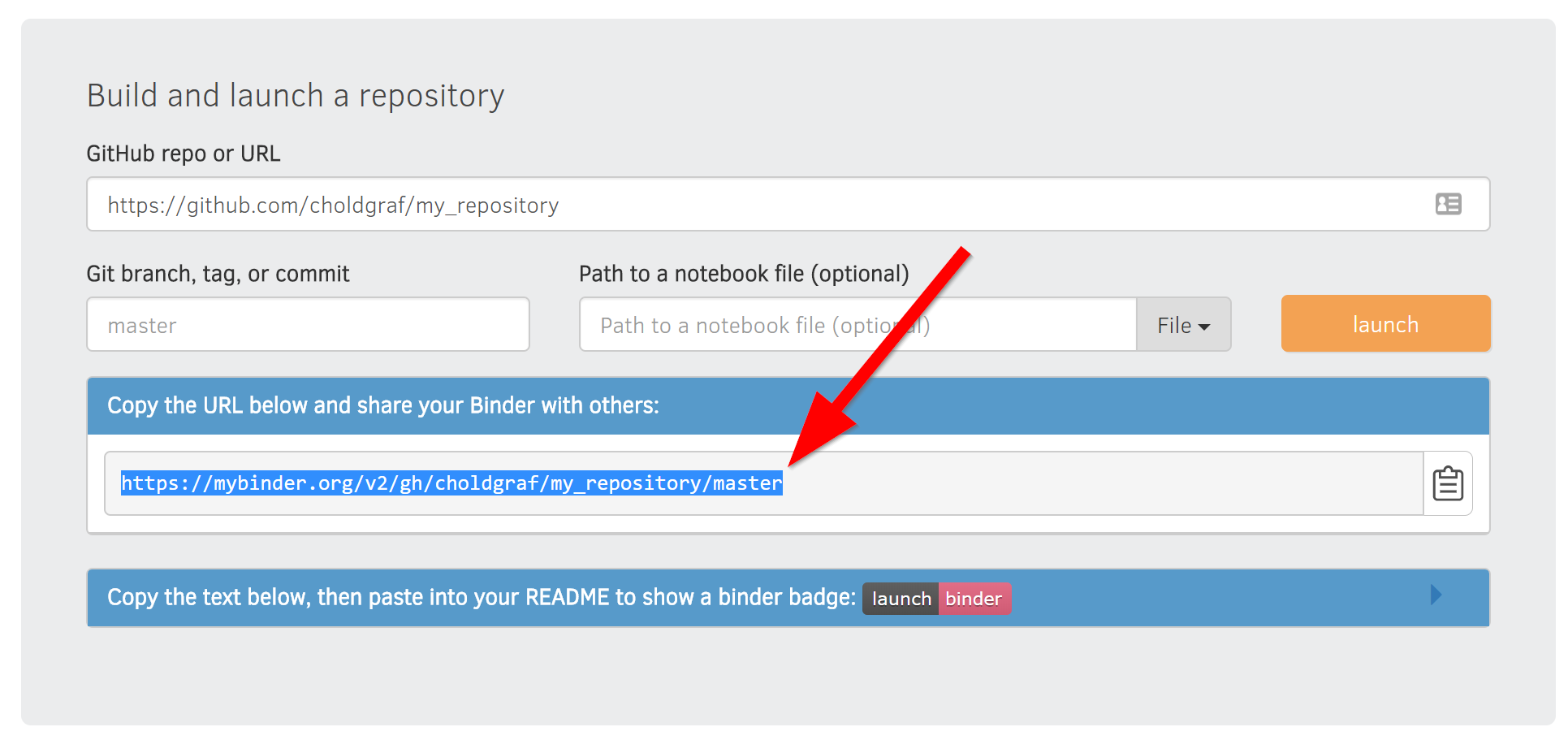
Task: Click the 'GitHub repo or URL' label
Action: [184, 154]
